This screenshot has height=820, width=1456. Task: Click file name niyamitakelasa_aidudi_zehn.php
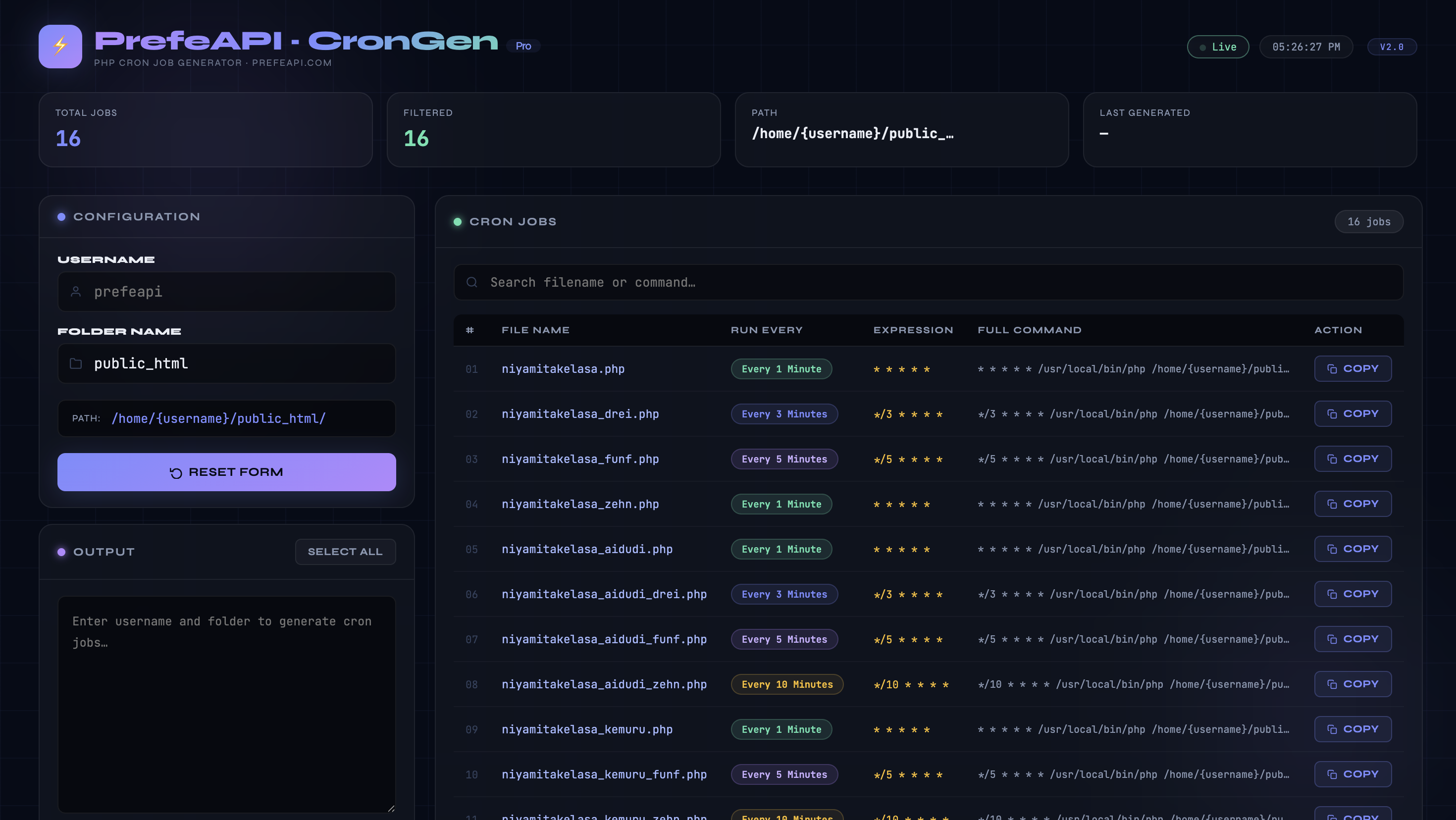pos(604,684)
